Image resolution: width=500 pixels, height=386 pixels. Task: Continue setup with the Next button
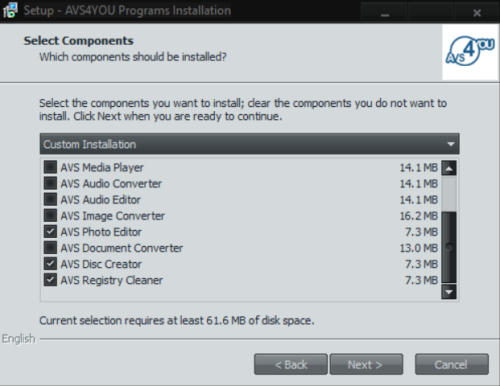[366, 364]
